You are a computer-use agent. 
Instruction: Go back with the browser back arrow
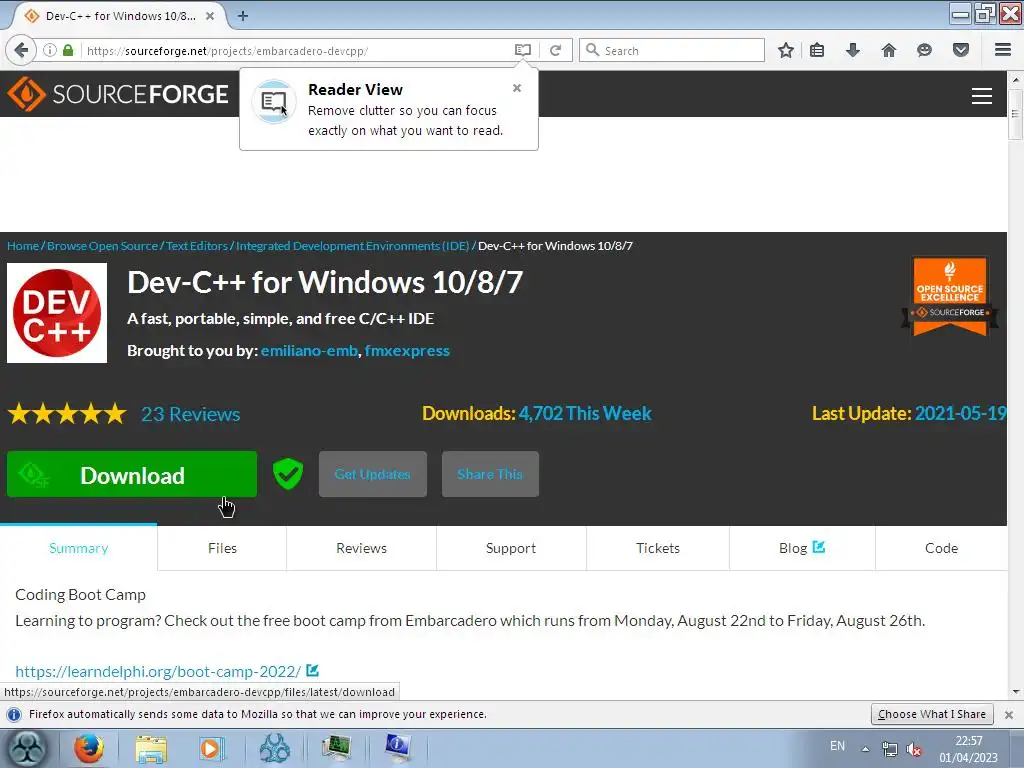tap(20, 50)
